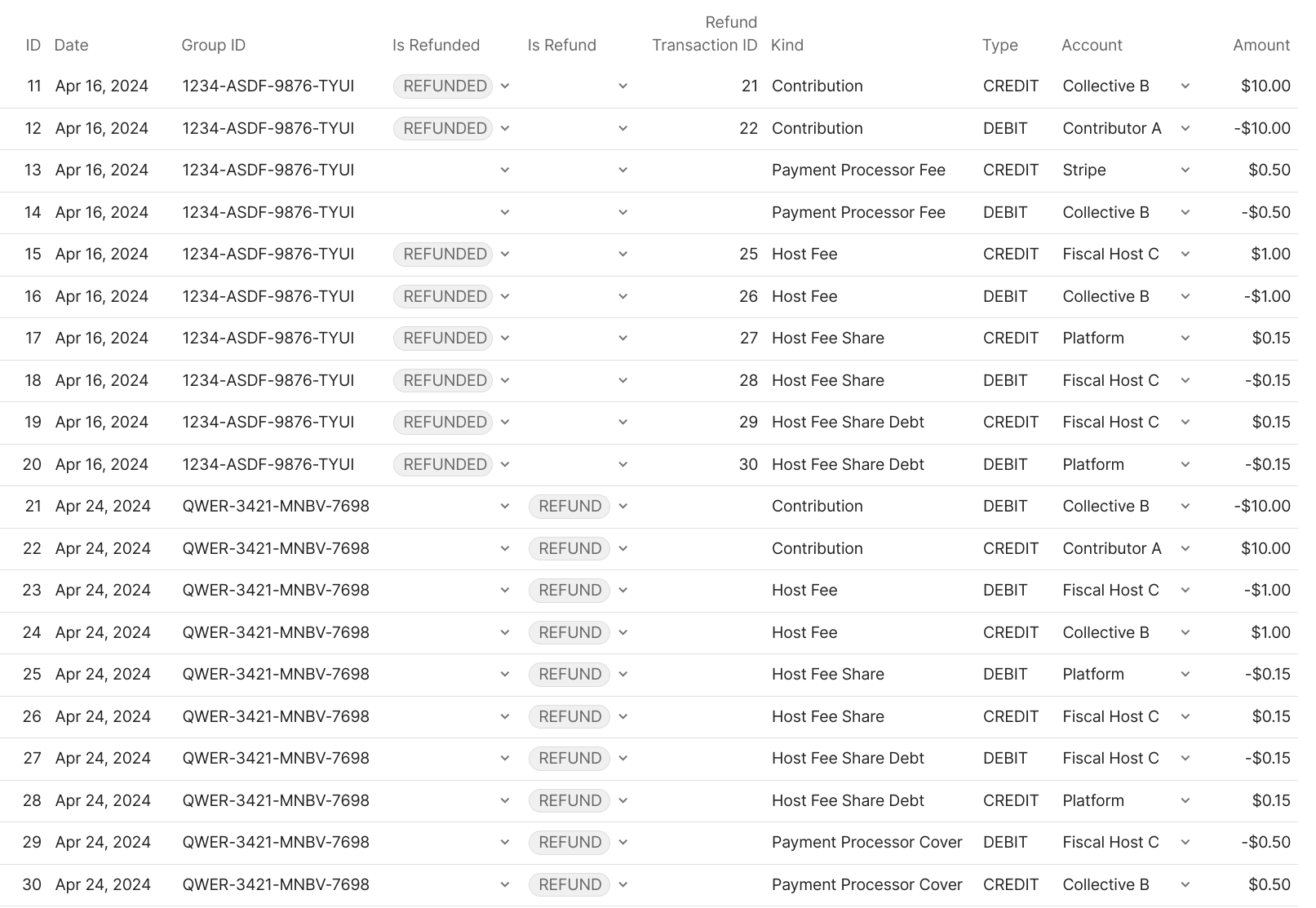Expand Account dropdown for row 13 Stripe

click(x=1185, y=171)
